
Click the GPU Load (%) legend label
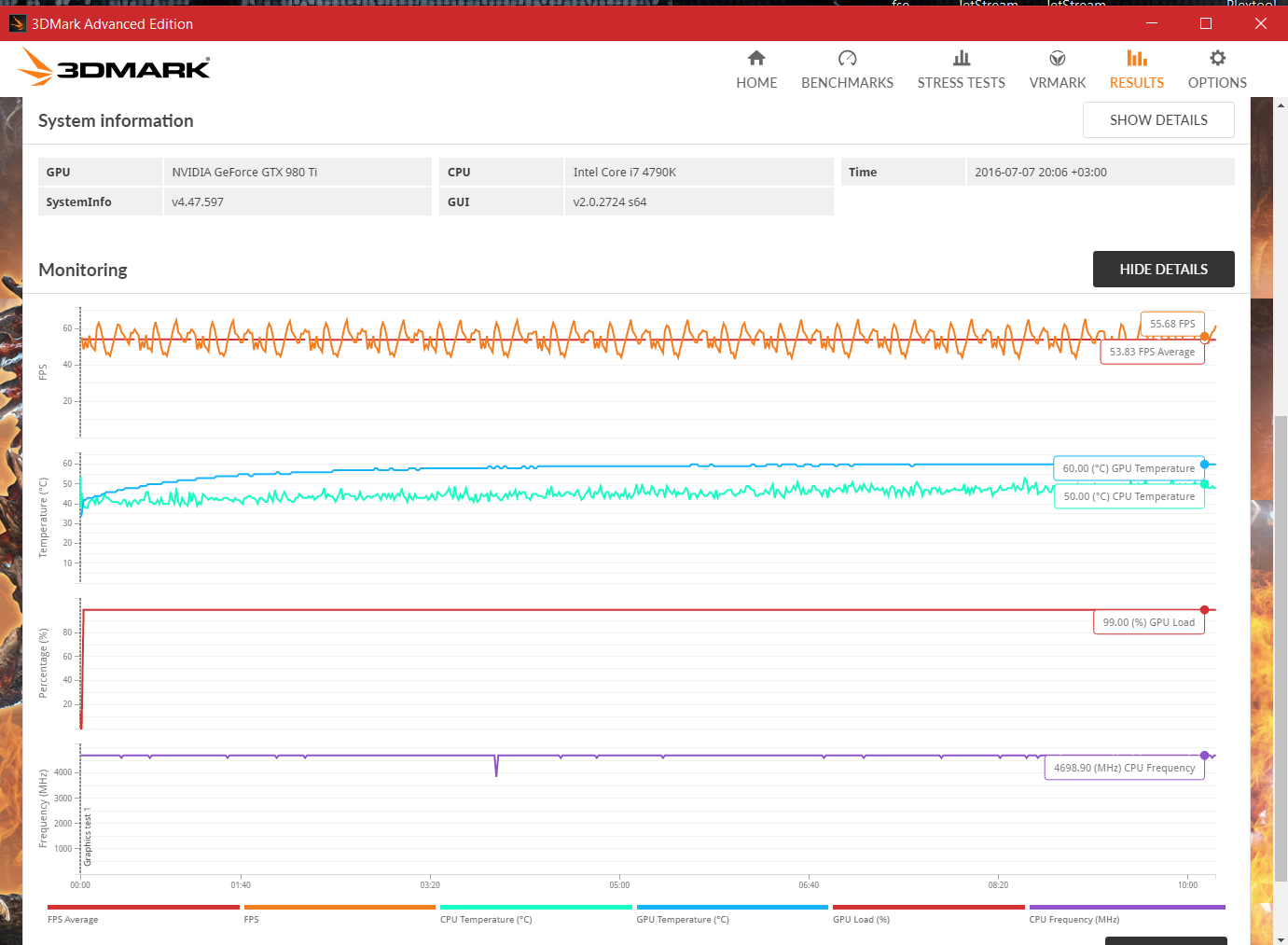pyautogui.click(x=861, y=920)
